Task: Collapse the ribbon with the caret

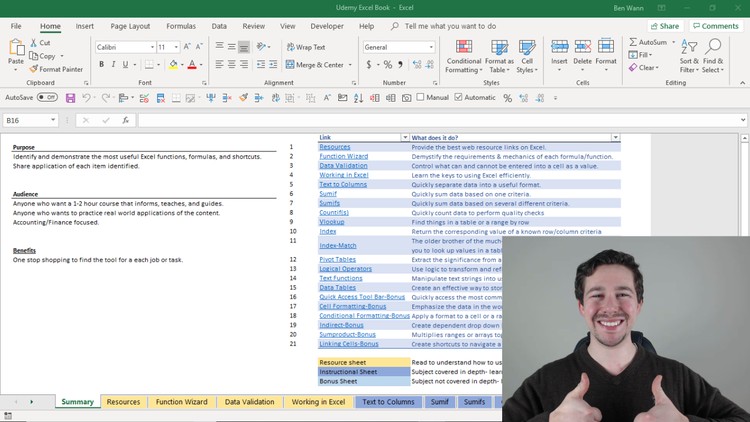Action: point(742,83)
